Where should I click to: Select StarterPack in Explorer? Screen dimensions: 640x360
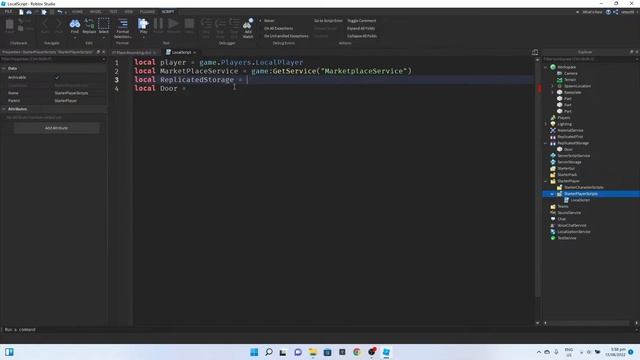[567, 175]
